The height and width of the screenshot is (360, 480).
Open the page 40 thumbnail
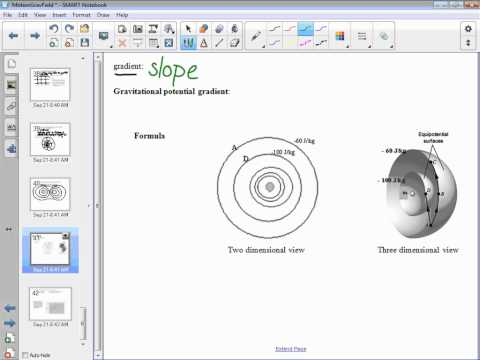[x=50, y=194]
